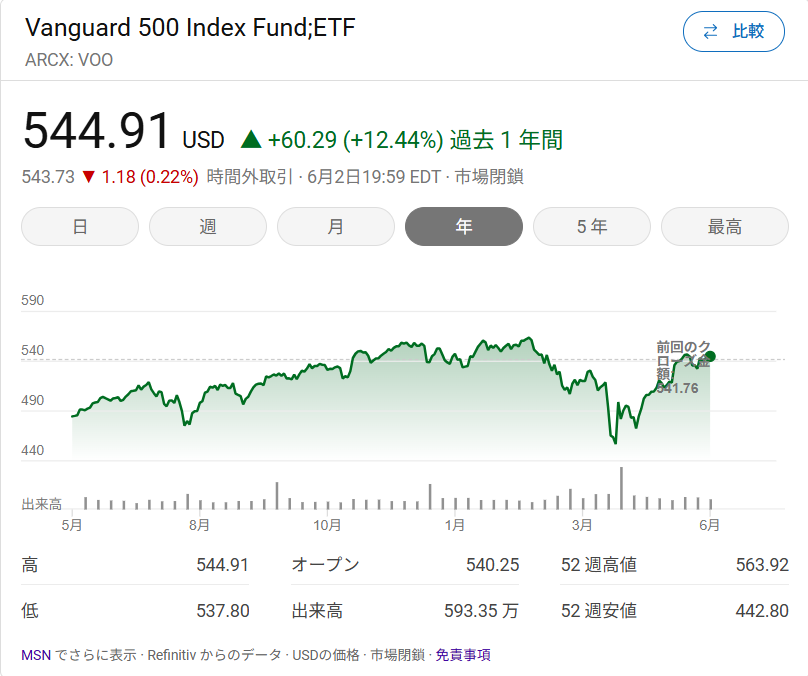Screen dimensions: 808x676
Task: Select the 年 time range tab
Action: (464, 227)
